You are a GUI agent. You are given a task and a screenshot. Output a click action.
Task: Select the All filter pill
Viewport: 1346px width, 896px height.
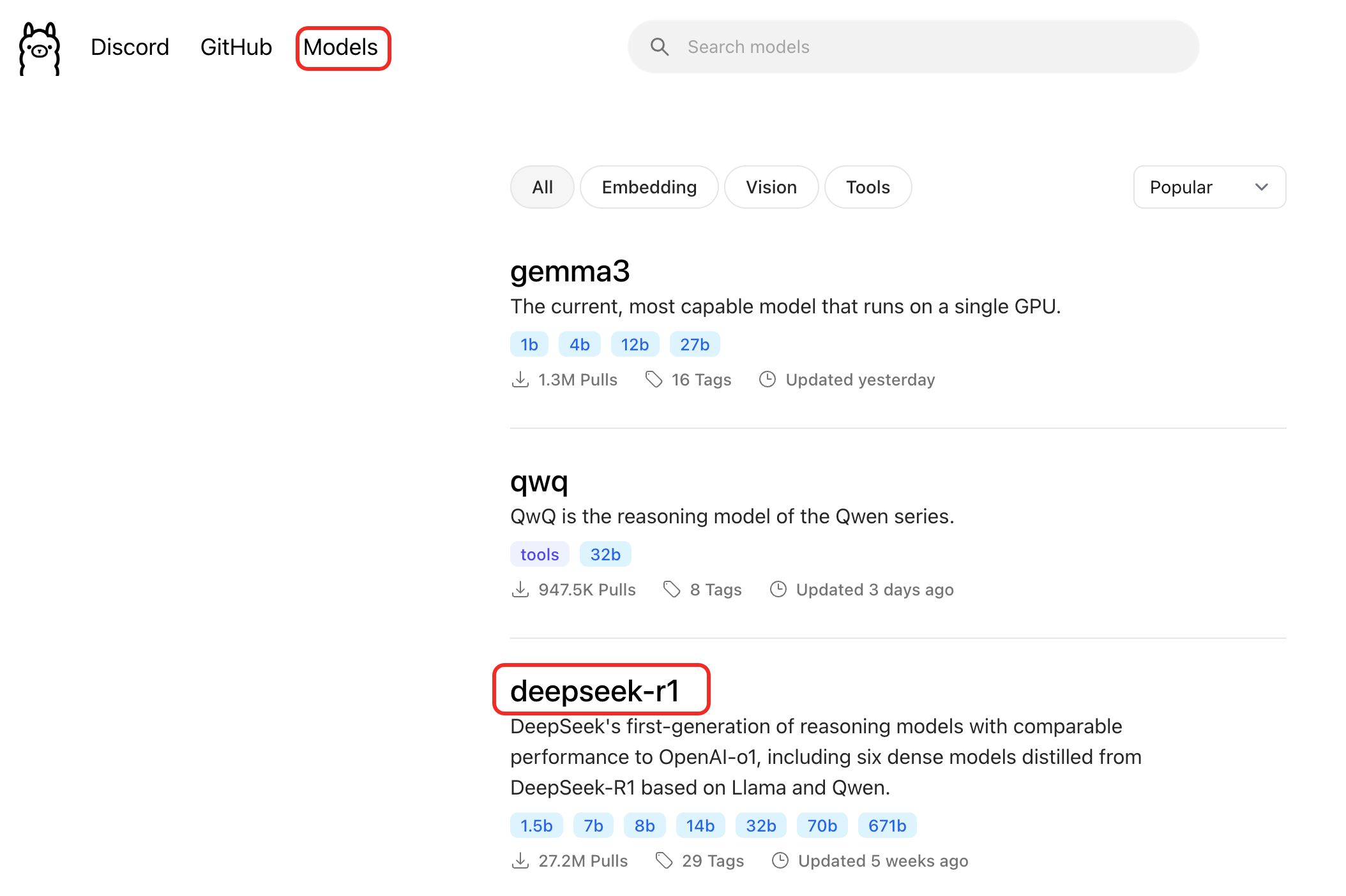point(542,187)
